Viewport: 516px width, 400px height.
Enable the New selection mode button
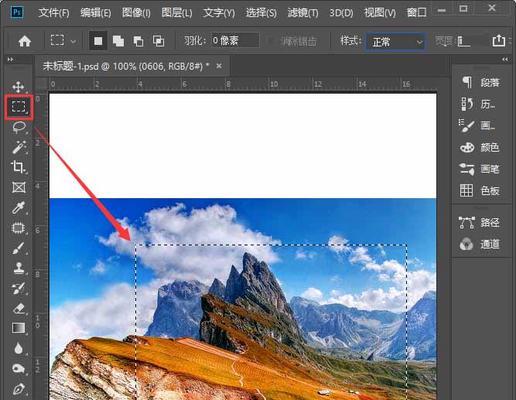tap(98, 41)
